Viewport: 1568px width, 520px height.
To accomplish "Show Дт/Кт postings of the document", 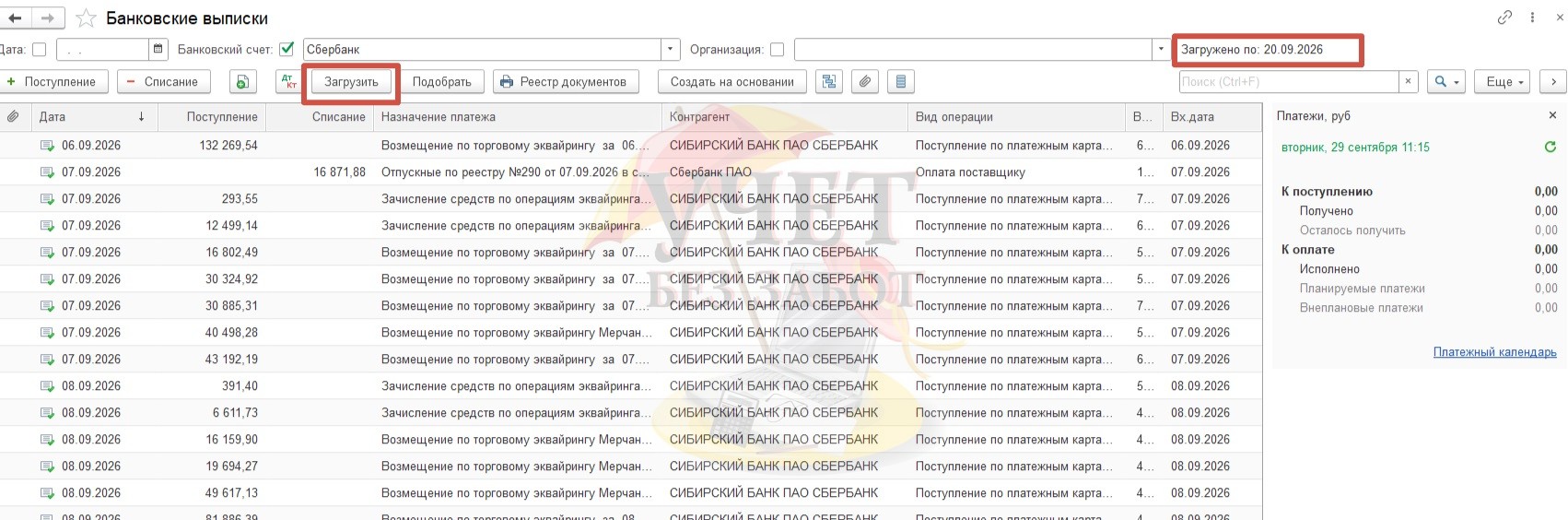I will point(289,82).
